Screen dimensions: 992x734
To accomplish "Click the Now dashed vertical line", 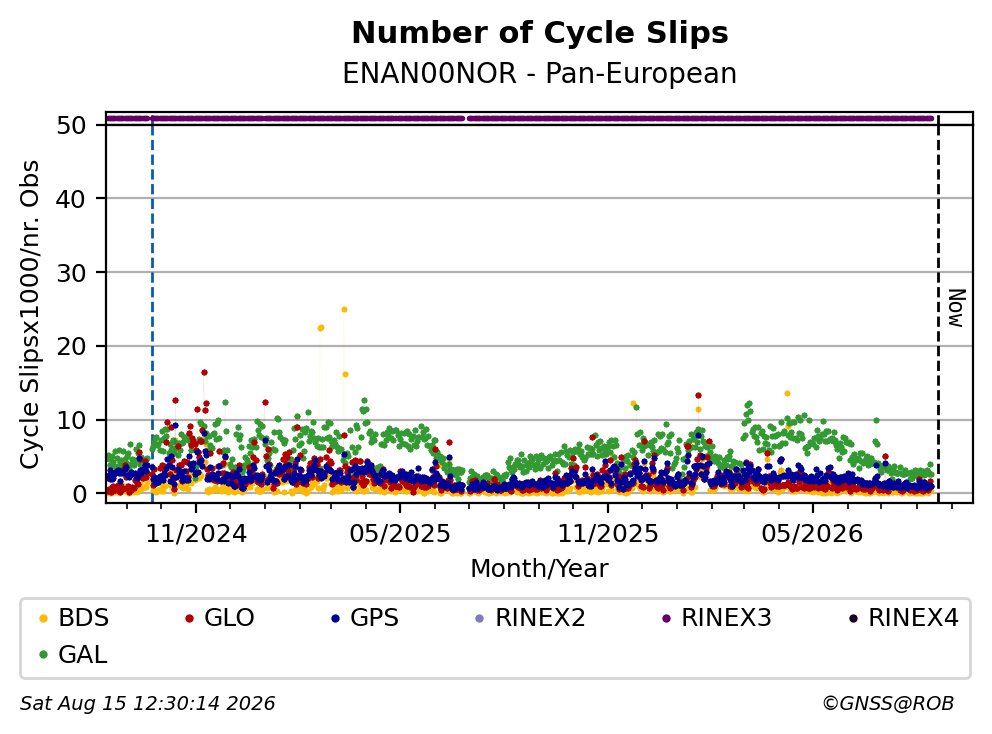I will (938, 308).
